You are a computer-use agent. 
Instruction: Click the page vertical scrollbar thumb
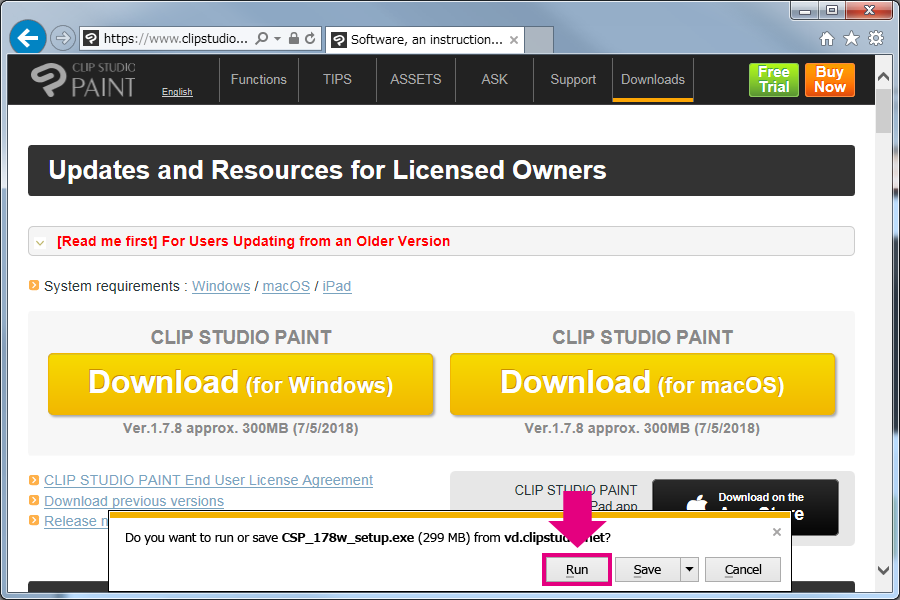coord(883,110)
